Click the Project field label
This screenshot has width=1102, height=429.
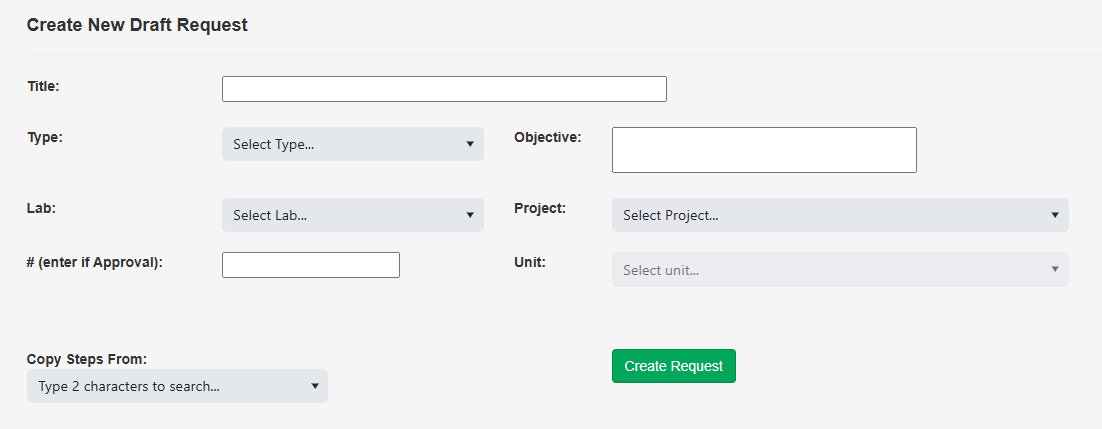540,208
